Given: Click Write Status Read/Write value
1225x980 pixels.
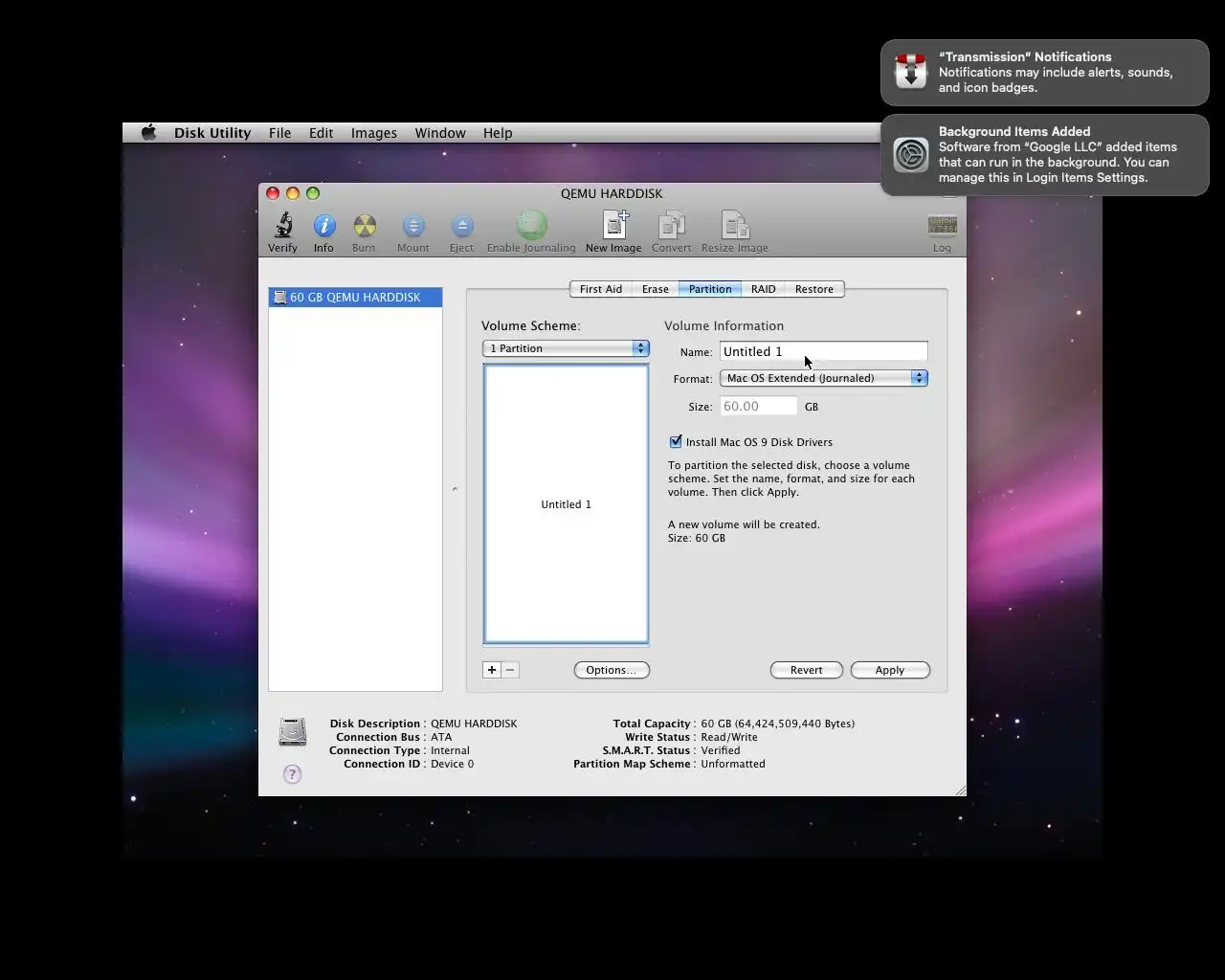Looking at the screenshot, I should pos(729,738).
